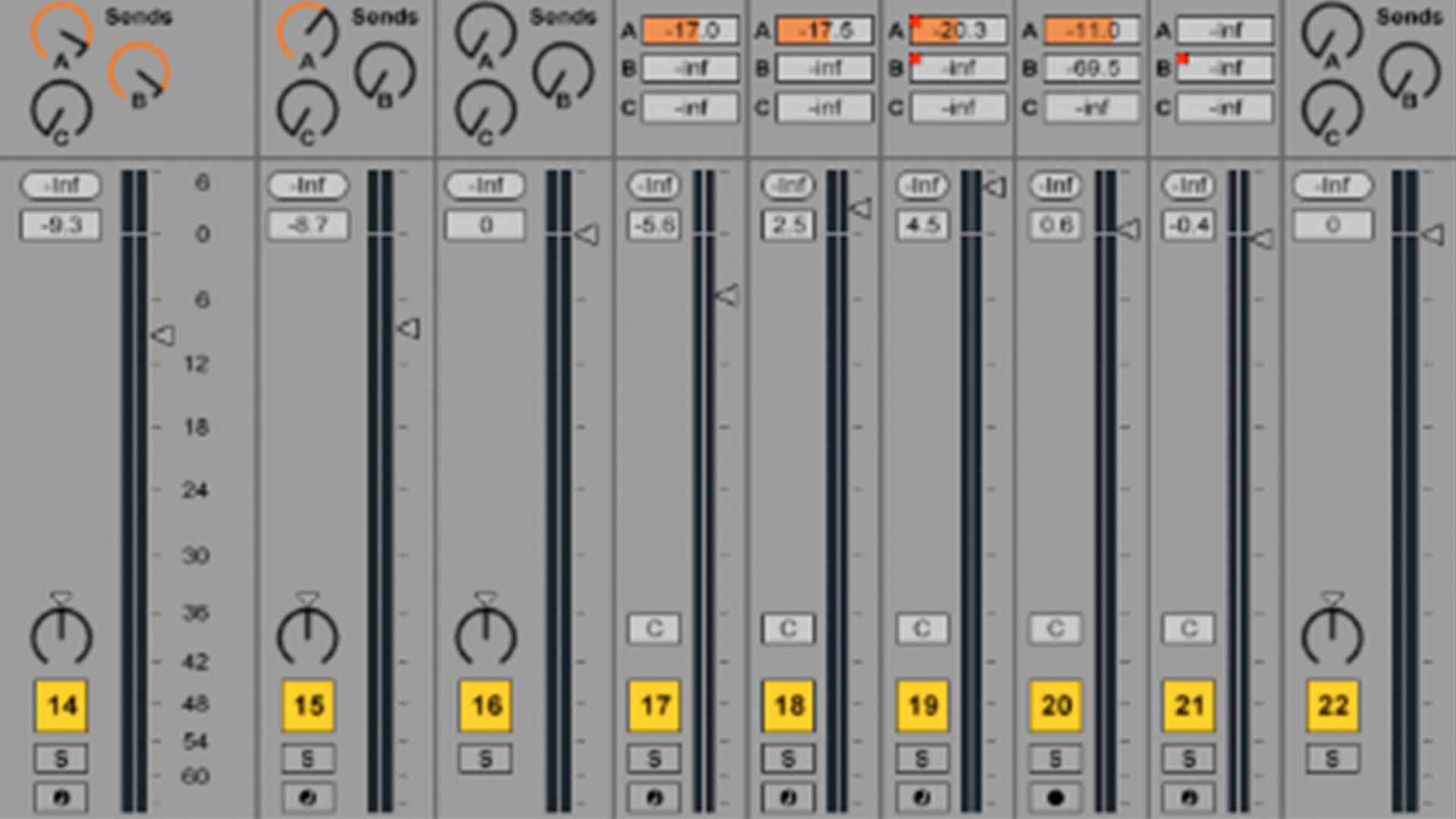Click the volume field showing 4.5 on track 19

(x=922, y=225)
